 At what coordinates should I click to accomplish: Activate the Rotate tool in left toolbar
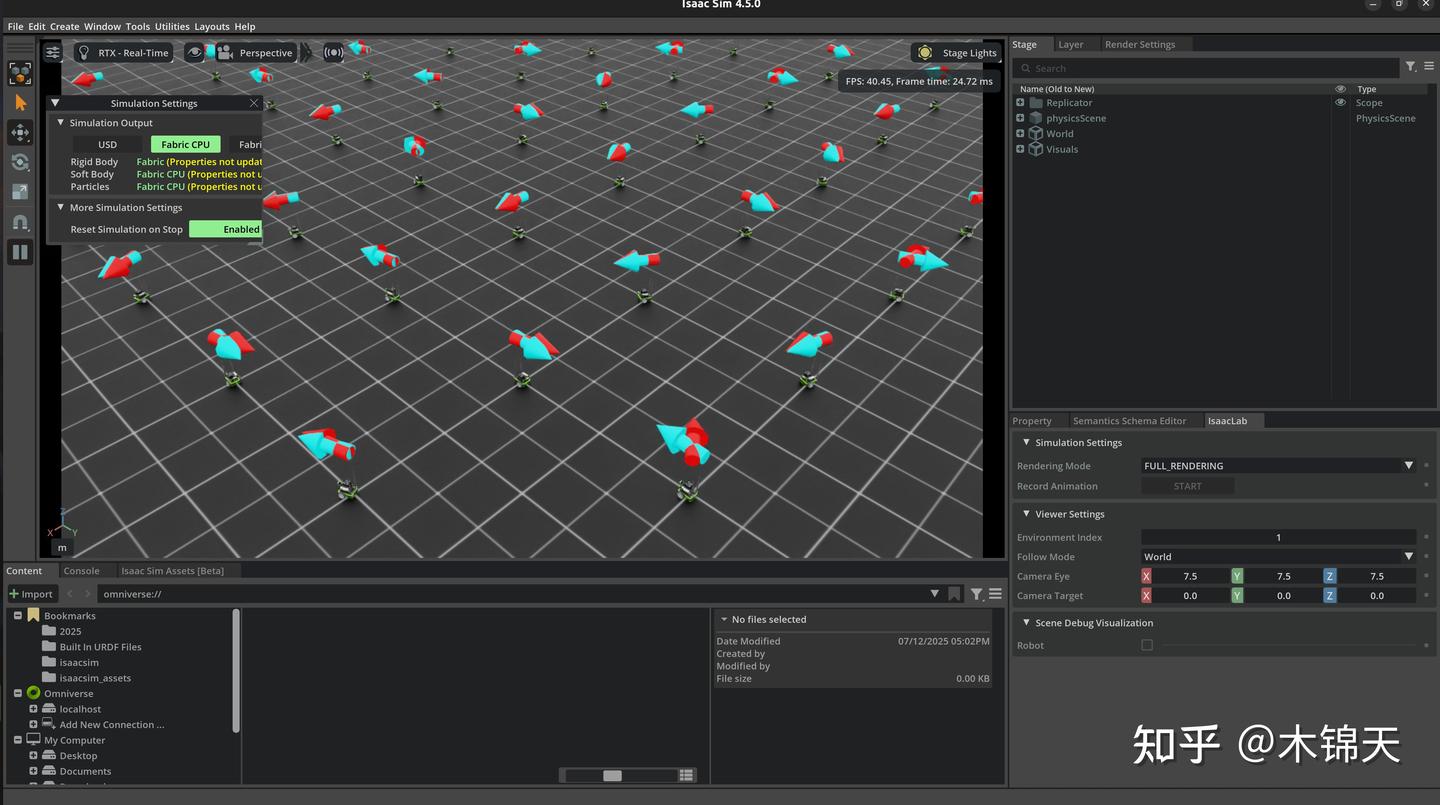tap(20, 162)
